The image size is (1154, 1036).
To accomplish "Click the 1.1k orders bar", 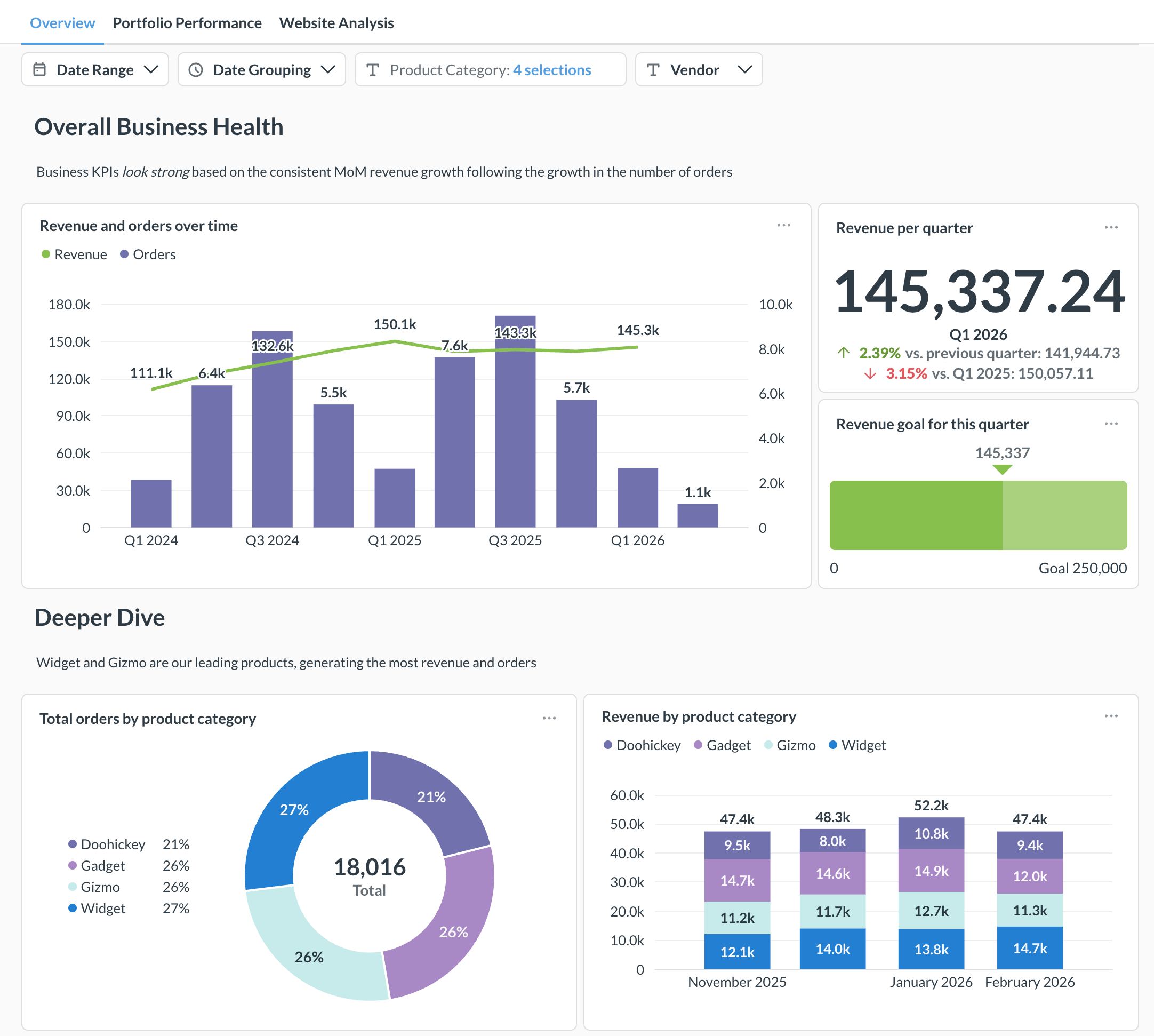I will tap(697, 516).
